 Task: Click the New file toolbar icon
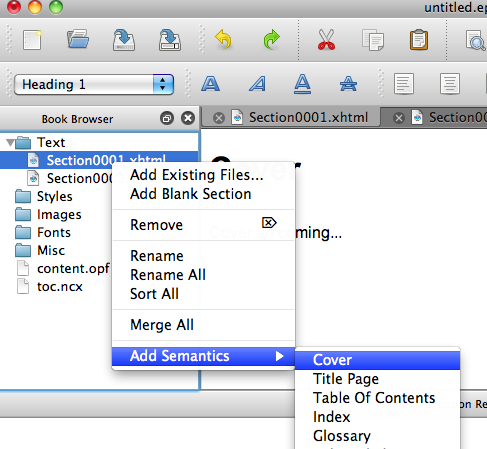click(32, 40)
